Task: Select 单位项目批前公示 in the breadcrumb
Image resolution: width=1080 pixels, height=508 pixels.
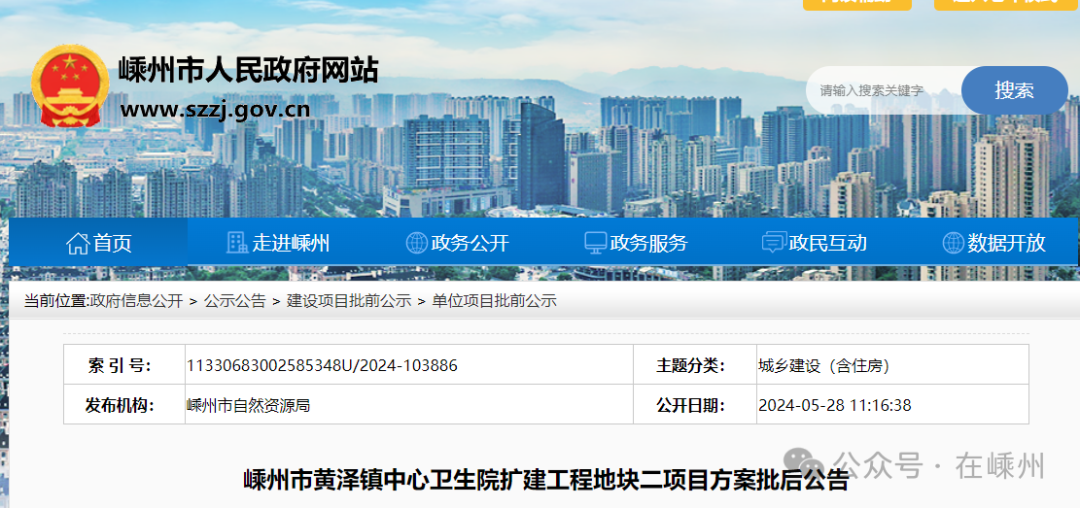Action: point(494,301)
